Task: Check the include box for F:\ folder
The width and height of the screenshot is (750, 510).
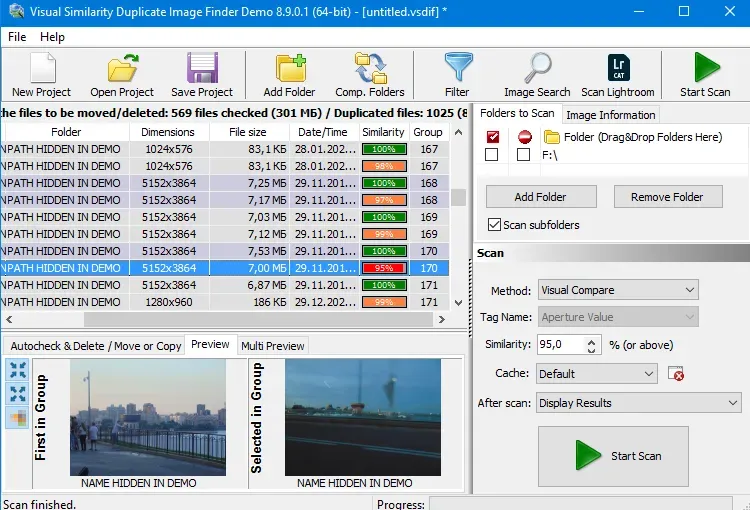Action: point(491,155)
